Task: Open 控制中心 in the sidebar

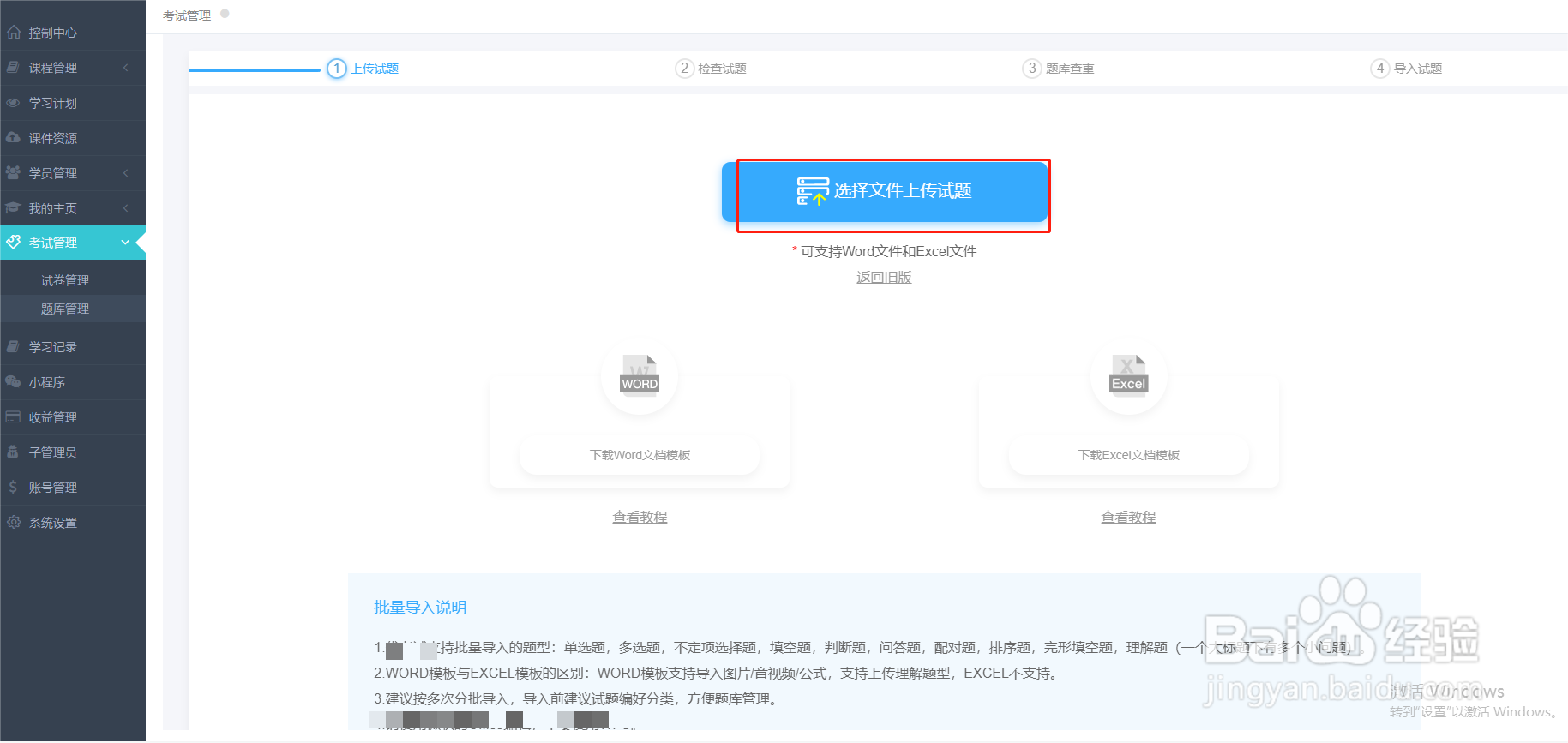Action: tap(73, 33)
